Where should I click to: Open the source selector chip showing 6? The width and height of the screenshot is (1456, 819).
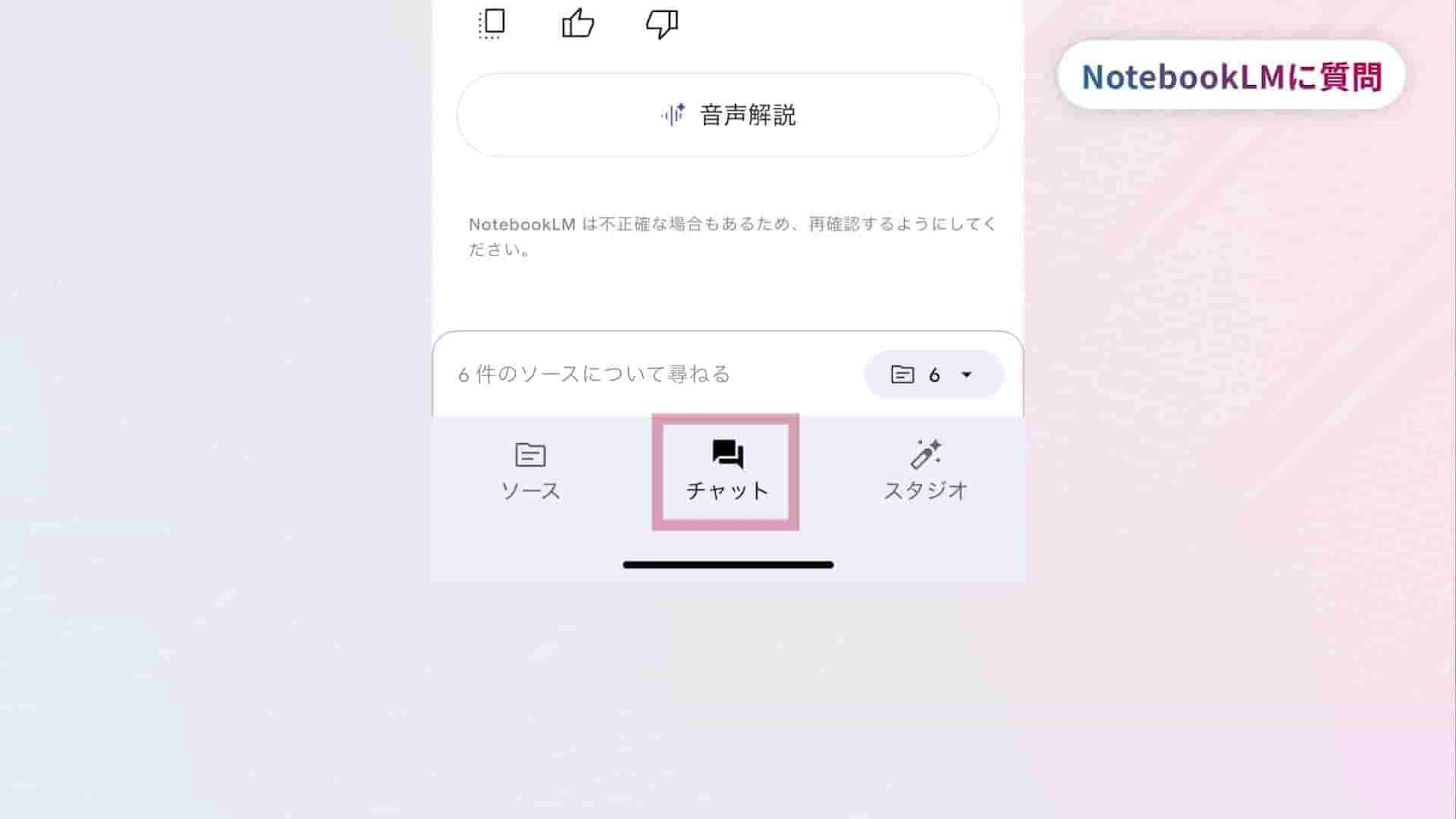[x=934, y=374]
